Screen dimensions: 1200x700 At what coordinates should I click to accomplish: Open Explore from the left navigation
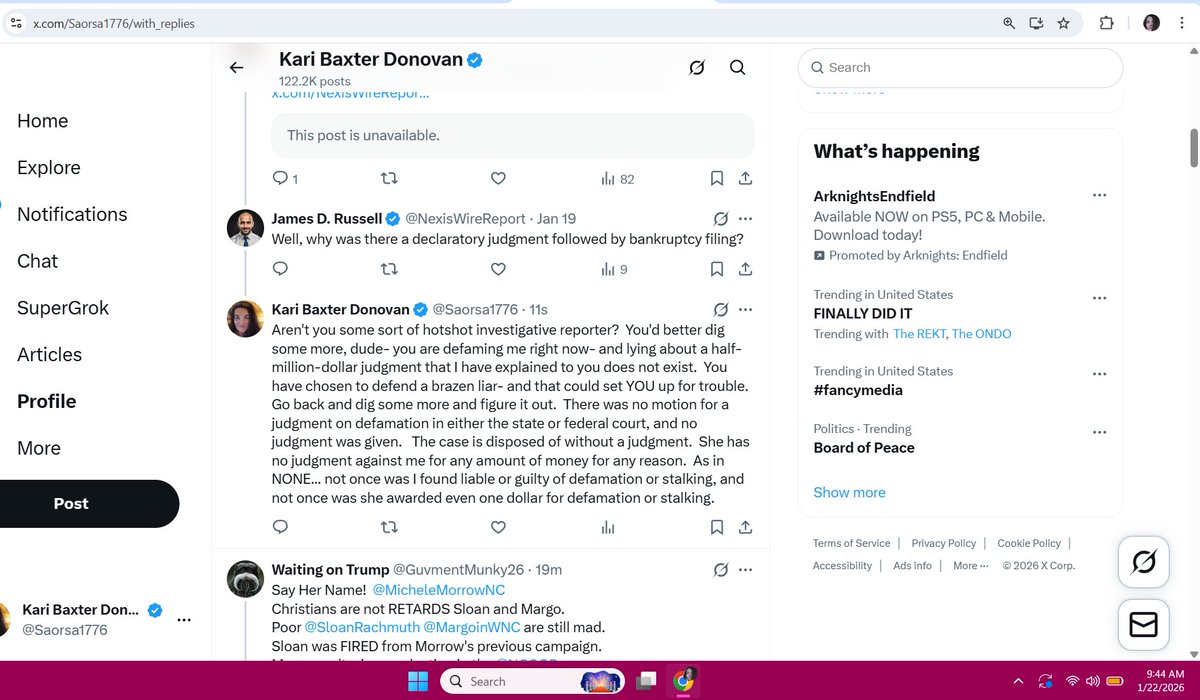pyautogui.click(x=49, y=167)
